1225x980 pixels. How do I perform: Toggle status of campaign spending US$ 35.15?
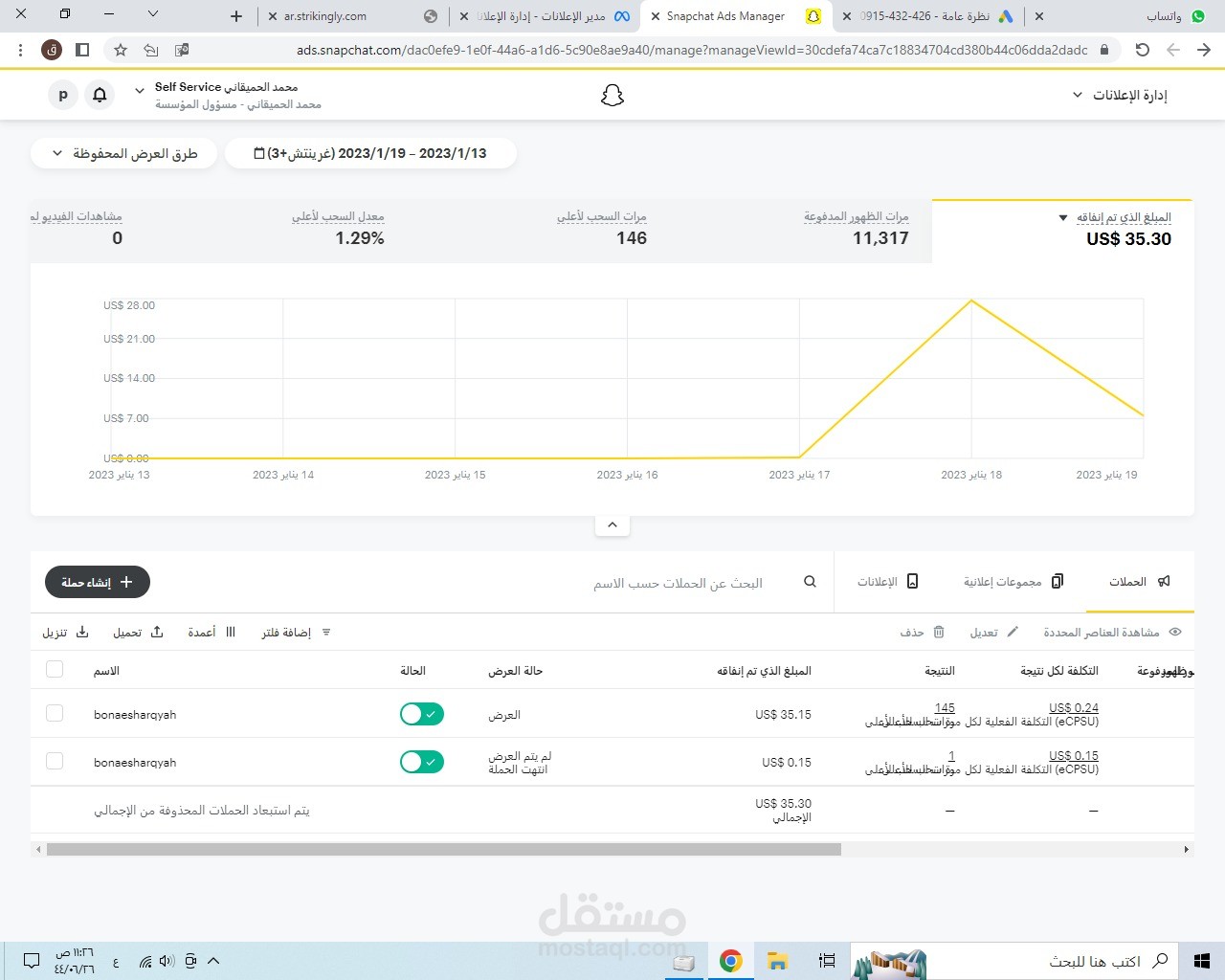[422, 714]
